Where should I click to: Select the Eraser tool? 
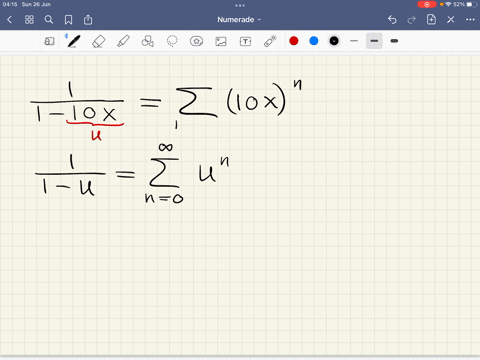[x=98, y=41]
